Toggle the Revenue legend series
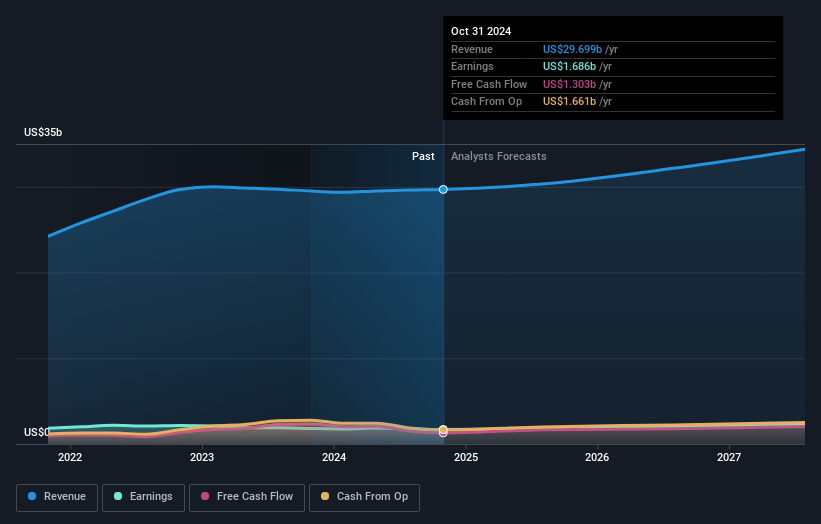Image resolution: width=821 pixels, height=524 pixels. [57, 497]
